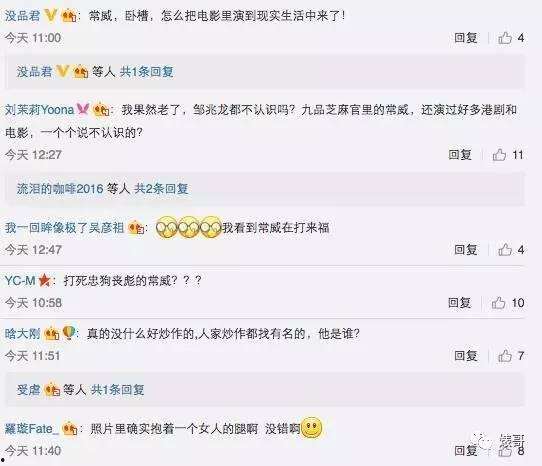542x466 pixels.
Task: Click the pink butterfly badge beside 刘茉莉Yoona
Action: coord(83,110)
